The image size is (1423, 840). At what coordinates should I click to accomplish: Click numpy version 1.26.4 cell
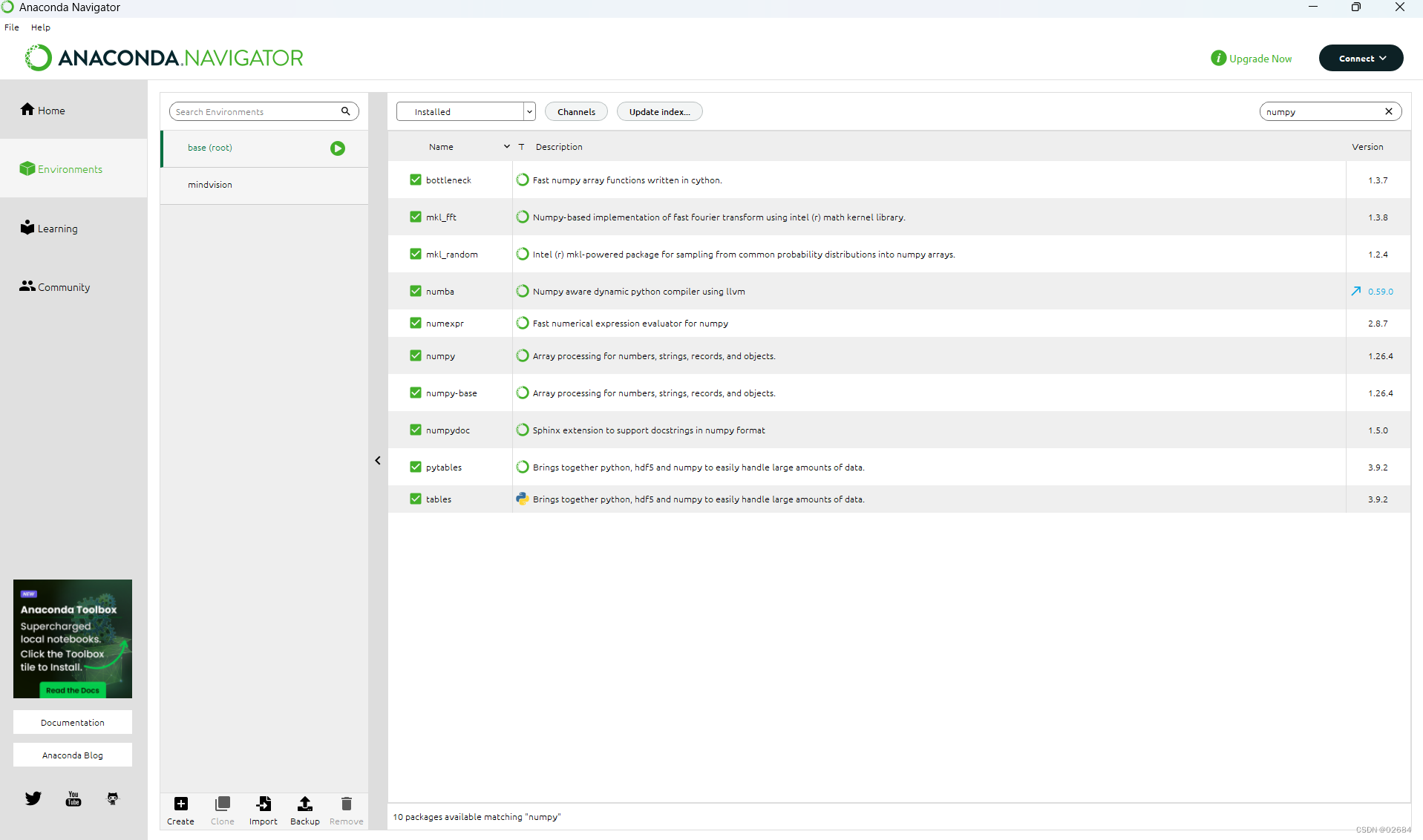coord(1380,355)
